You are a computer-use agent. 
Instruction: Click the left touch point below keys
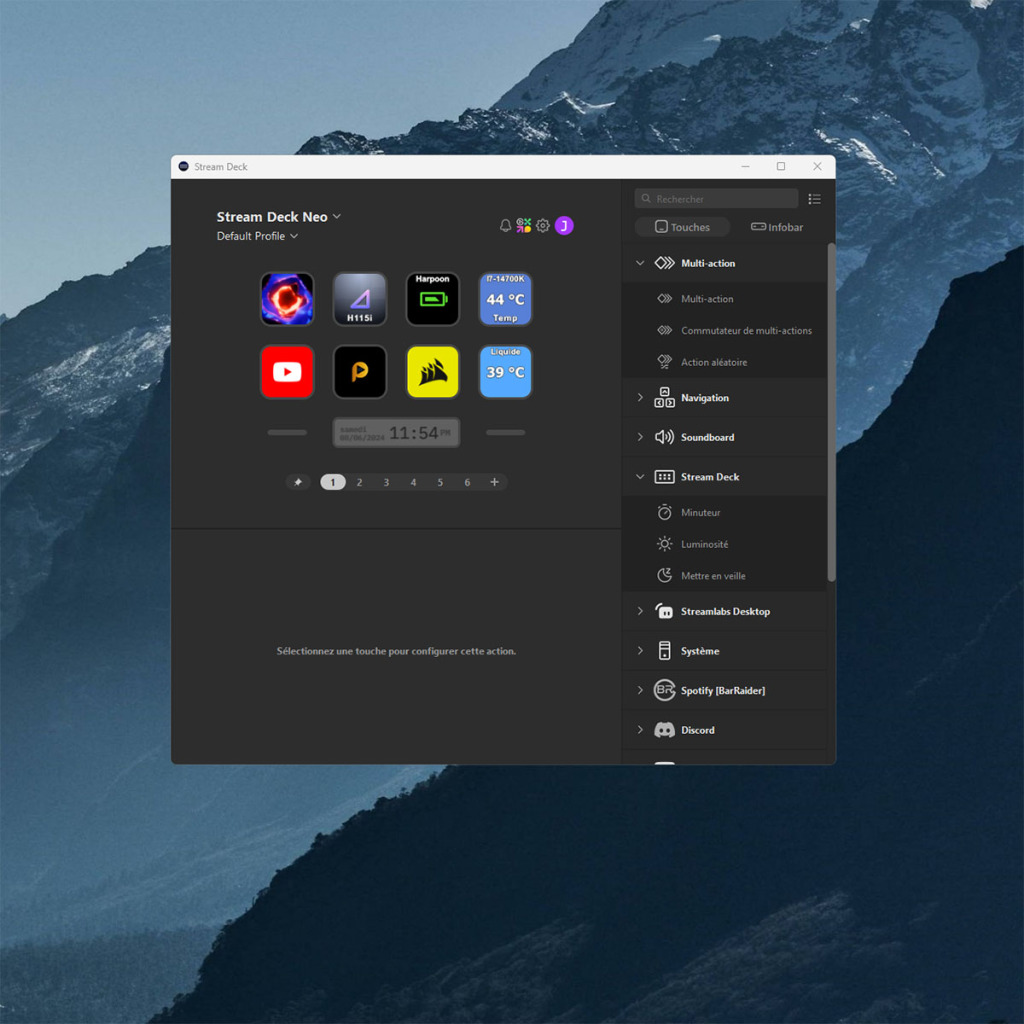(287, 432)
